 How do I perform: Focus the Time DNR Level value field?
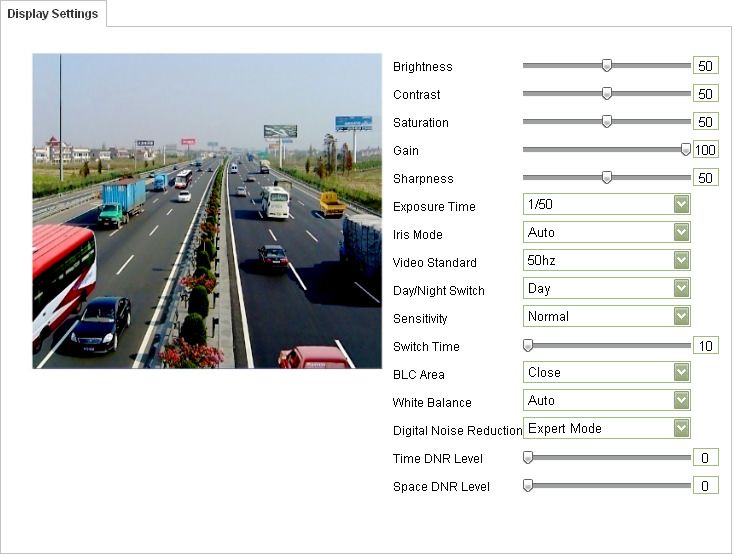coord(705,458)
